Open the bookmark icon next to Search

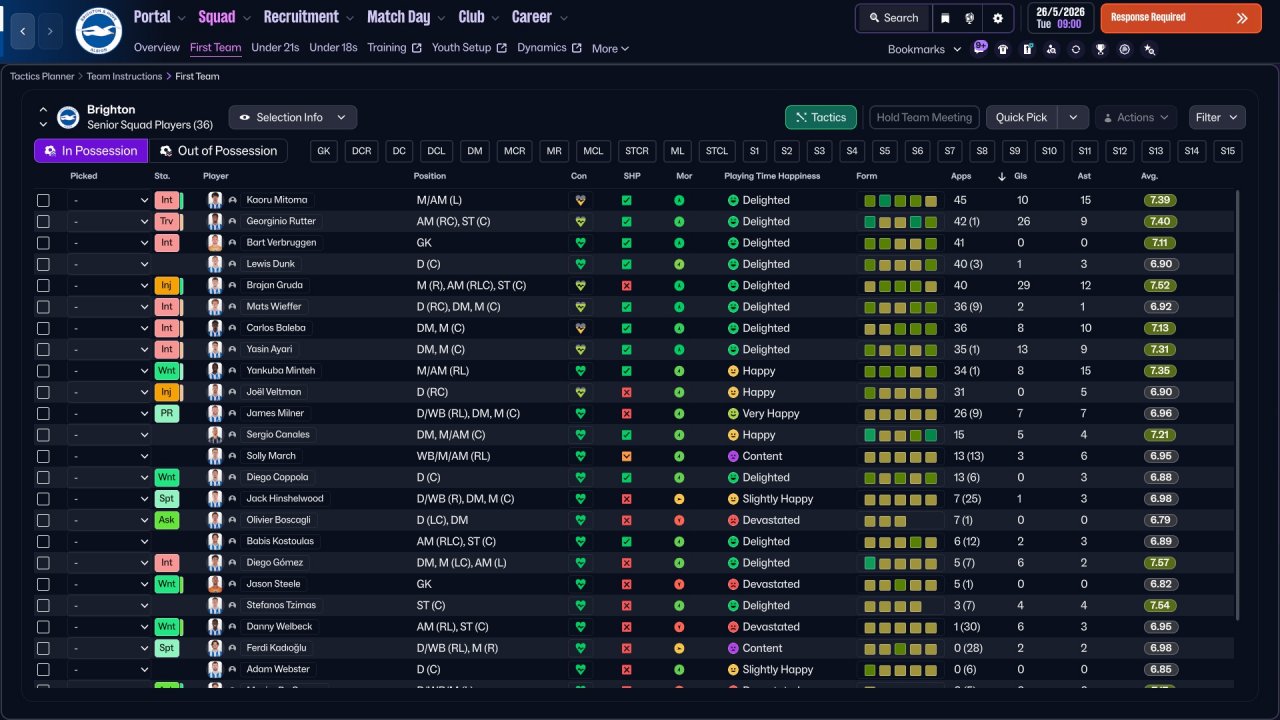click(945, 18)
